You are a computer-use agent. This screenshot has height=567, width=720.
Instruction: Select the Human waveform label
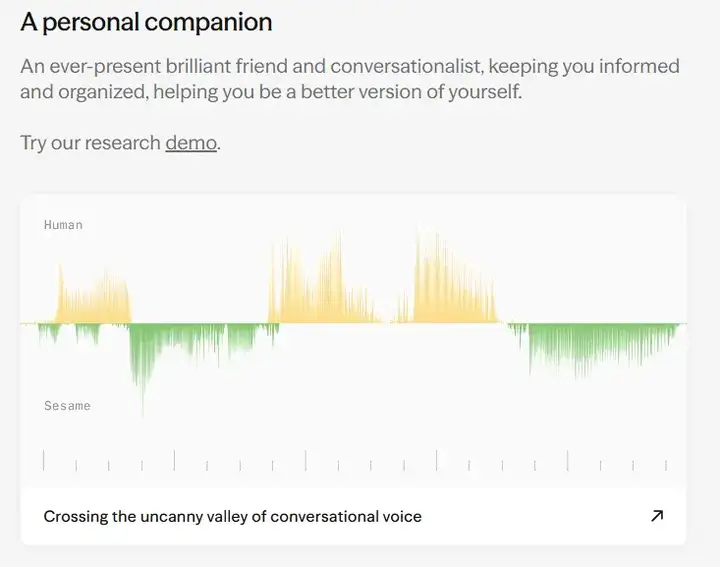point(63,225)
